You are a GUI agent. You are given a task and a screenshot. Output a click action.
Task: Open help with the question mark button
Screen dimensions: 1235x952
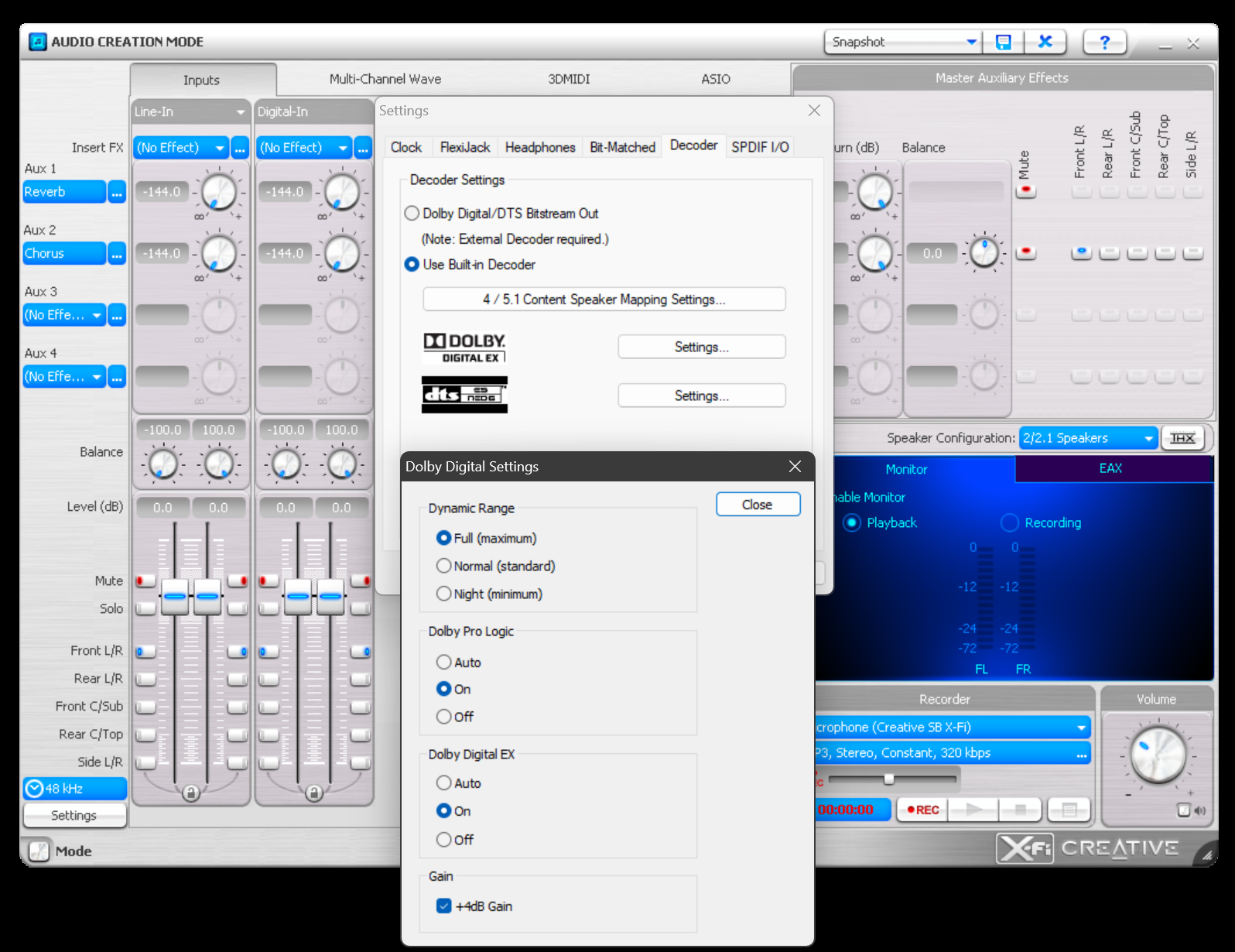1104,42
